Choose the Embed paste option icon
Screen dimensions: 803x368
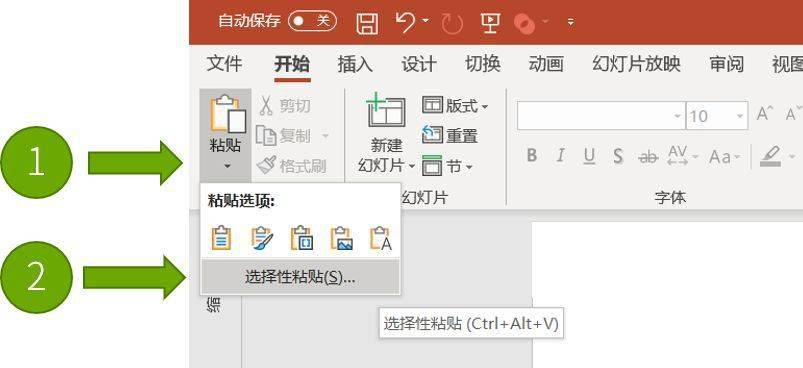(302, 239)
